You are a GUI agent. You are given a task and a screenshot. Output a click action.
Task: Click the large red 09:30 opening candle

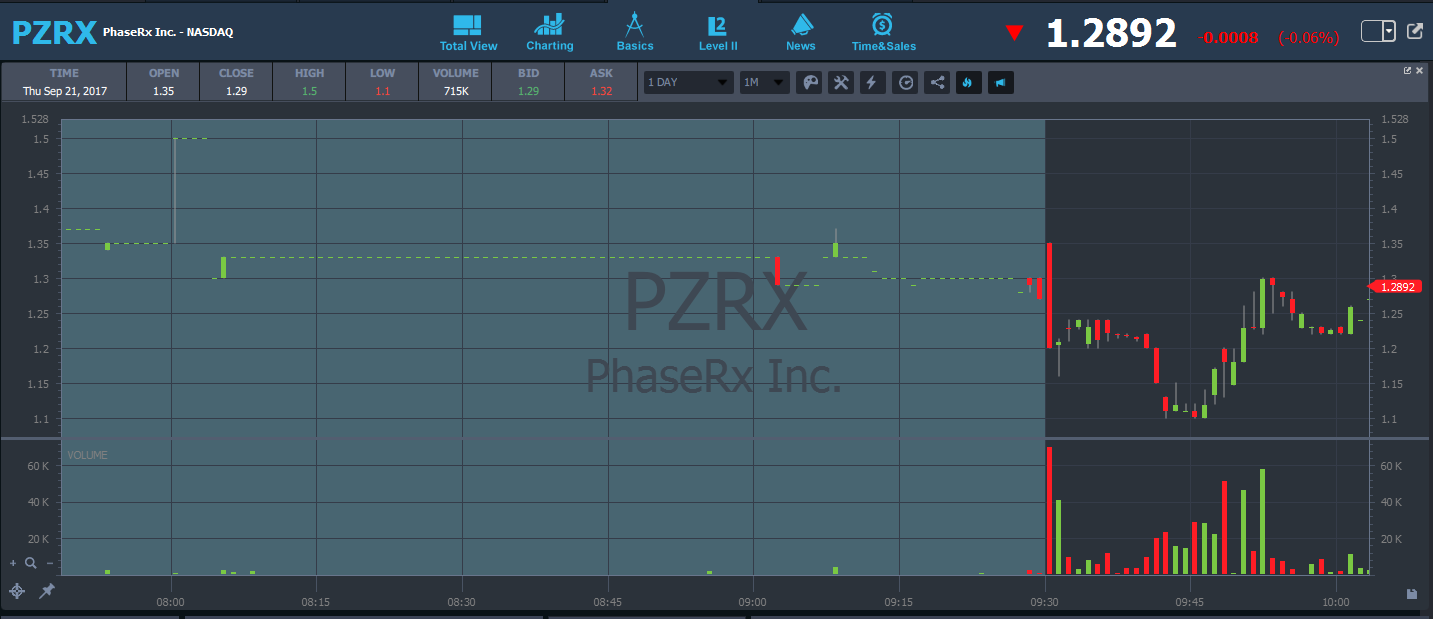(1049, 295)
